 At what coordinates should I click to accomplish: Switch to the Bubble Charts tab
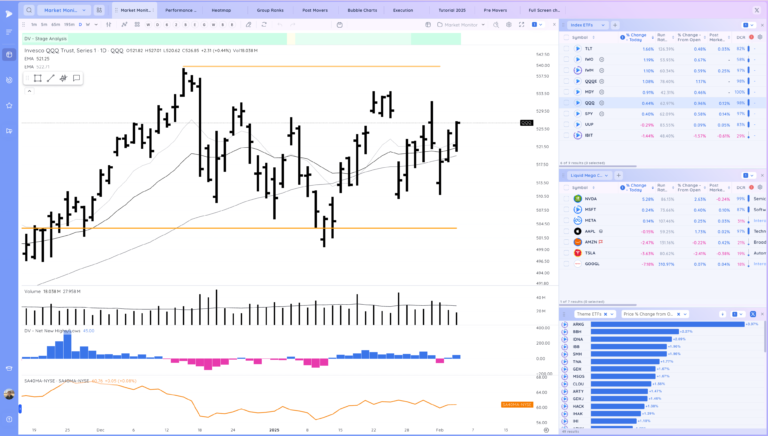[362, 9]
